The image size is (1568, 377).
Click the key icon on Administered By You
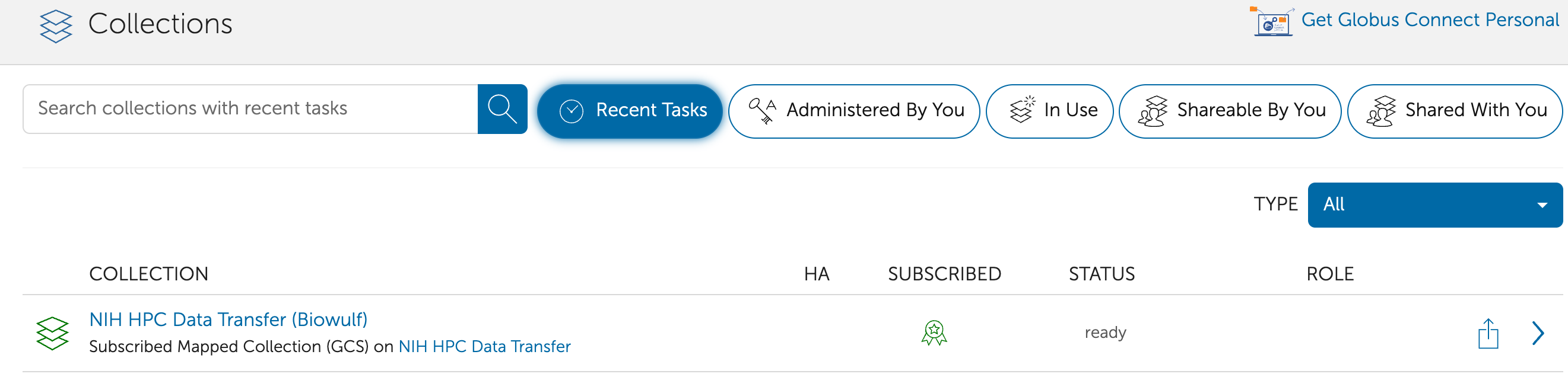pyautogui.click(x=762, y=111)
